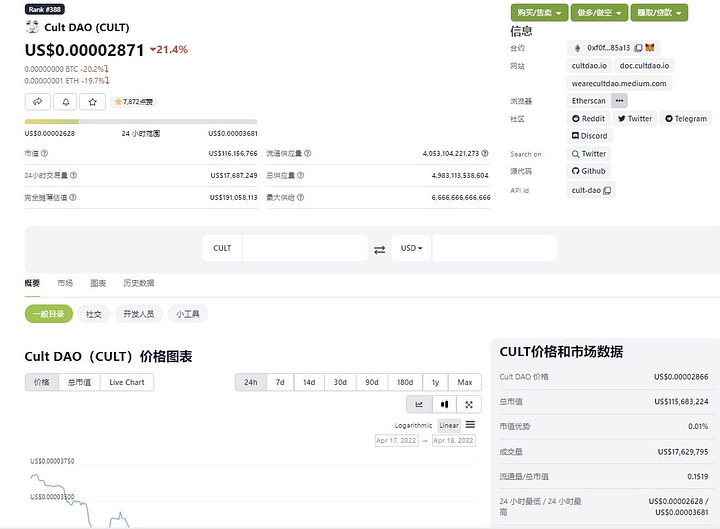Click the price alert bell icon

(x=65, y=101)
